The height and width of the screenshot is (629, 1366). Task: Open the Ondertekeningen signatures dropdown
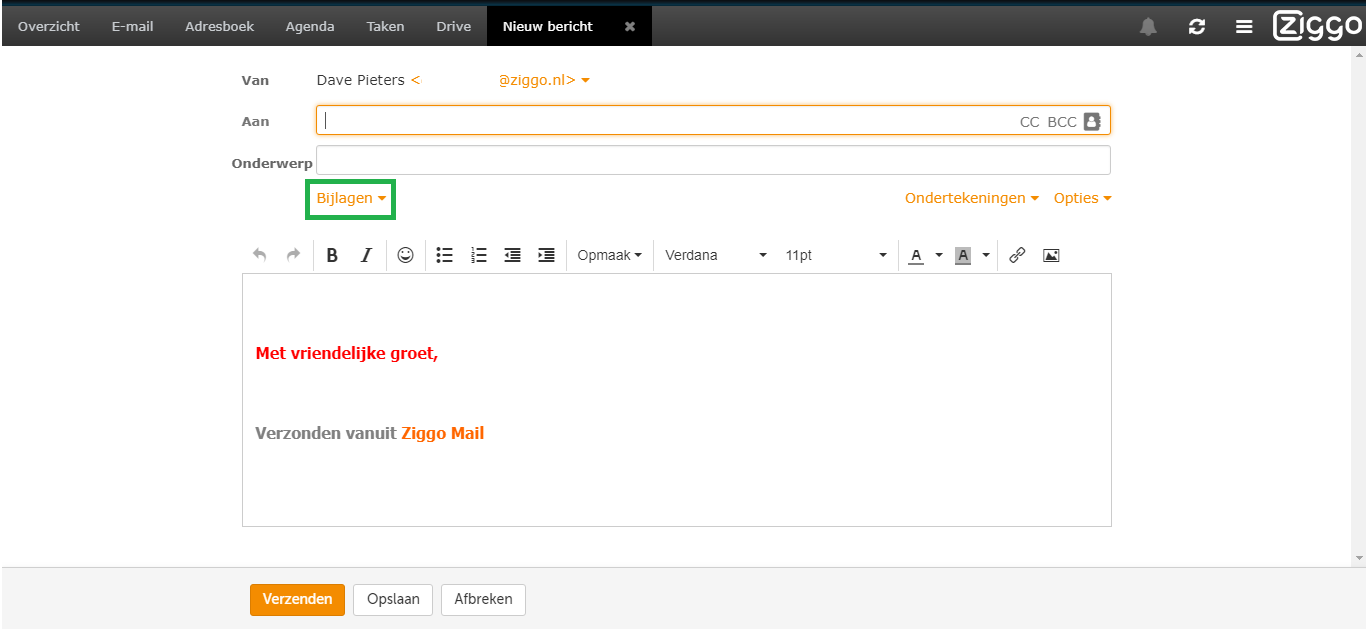click(971, 198)
